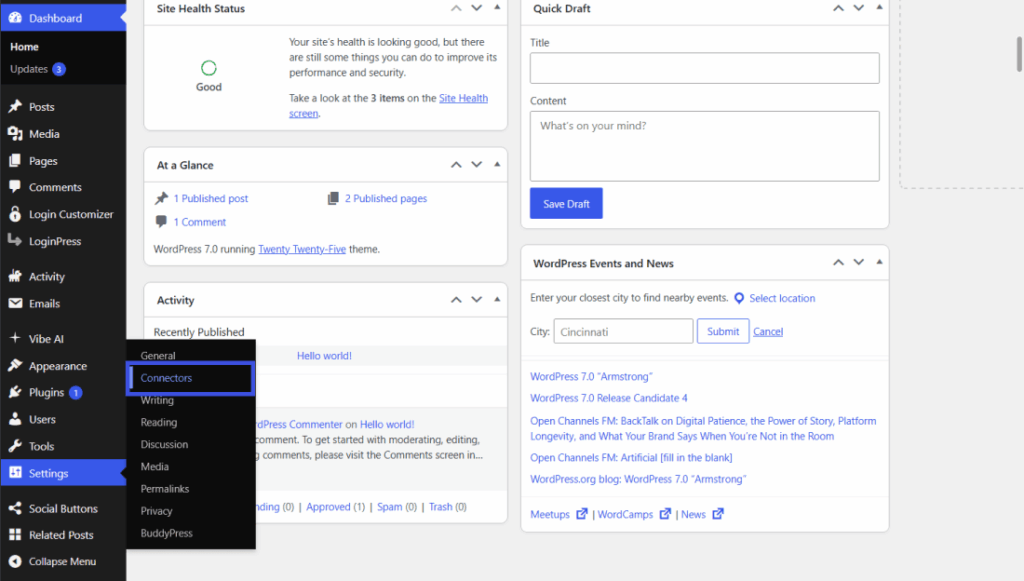Move At a Glance widget up

point(456,165)
